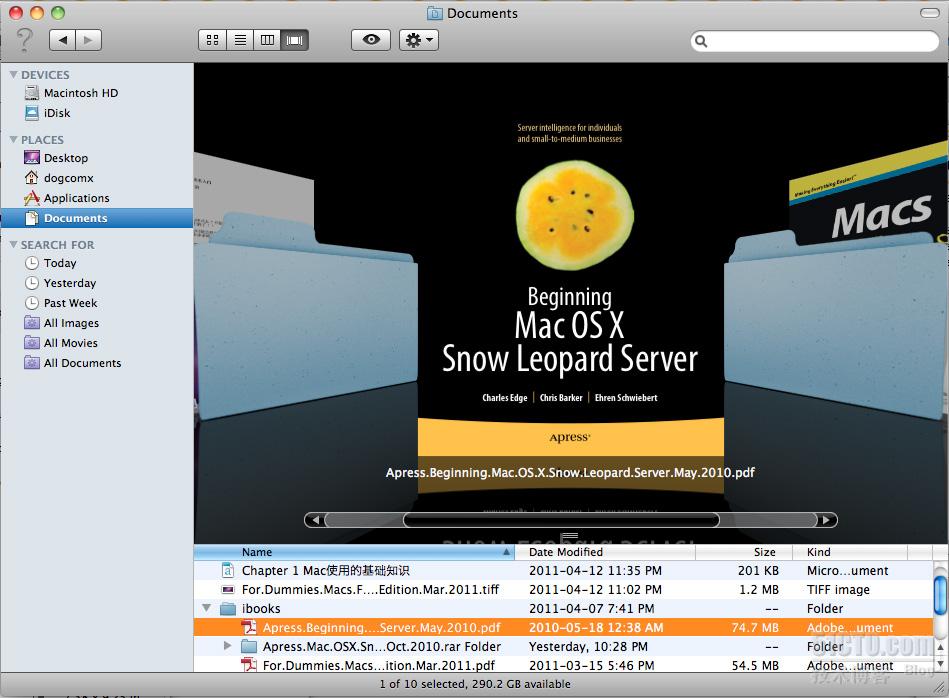Open the Action gear menu

[419, 41]
